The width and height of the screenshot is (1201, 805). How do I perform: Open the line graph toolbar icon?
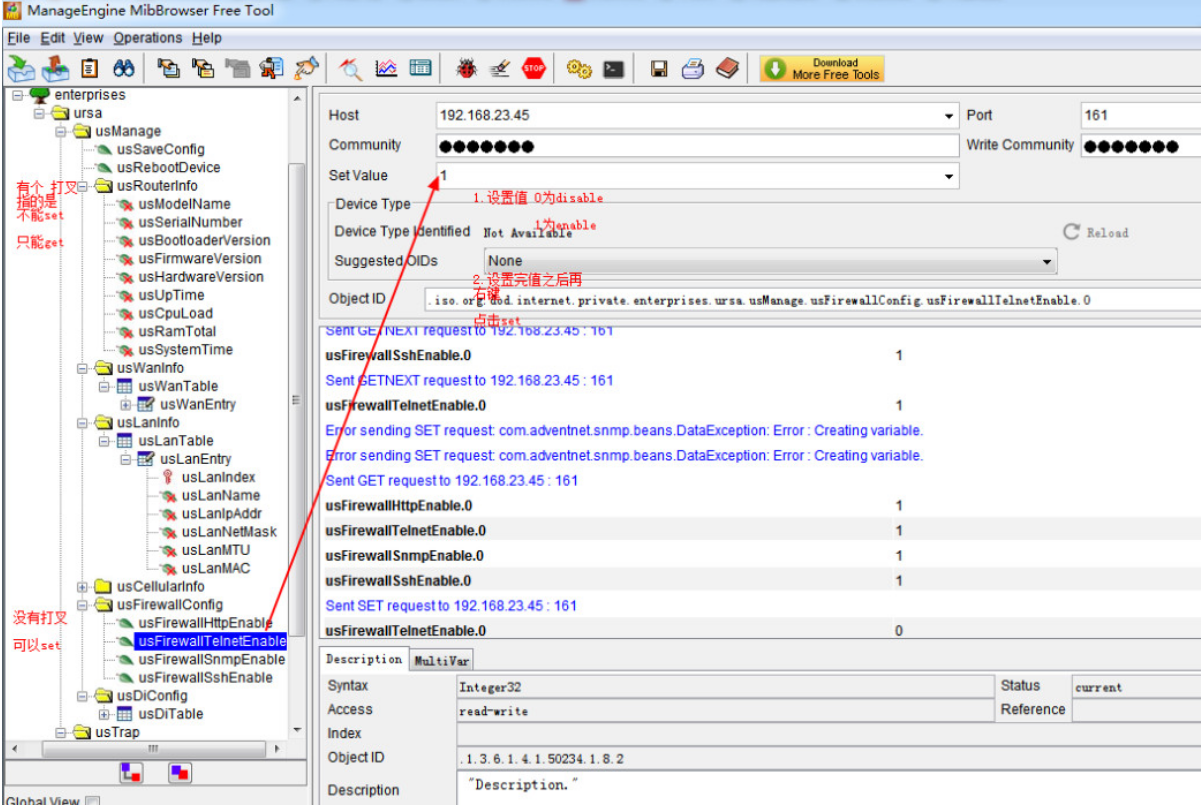pos(386,69)
